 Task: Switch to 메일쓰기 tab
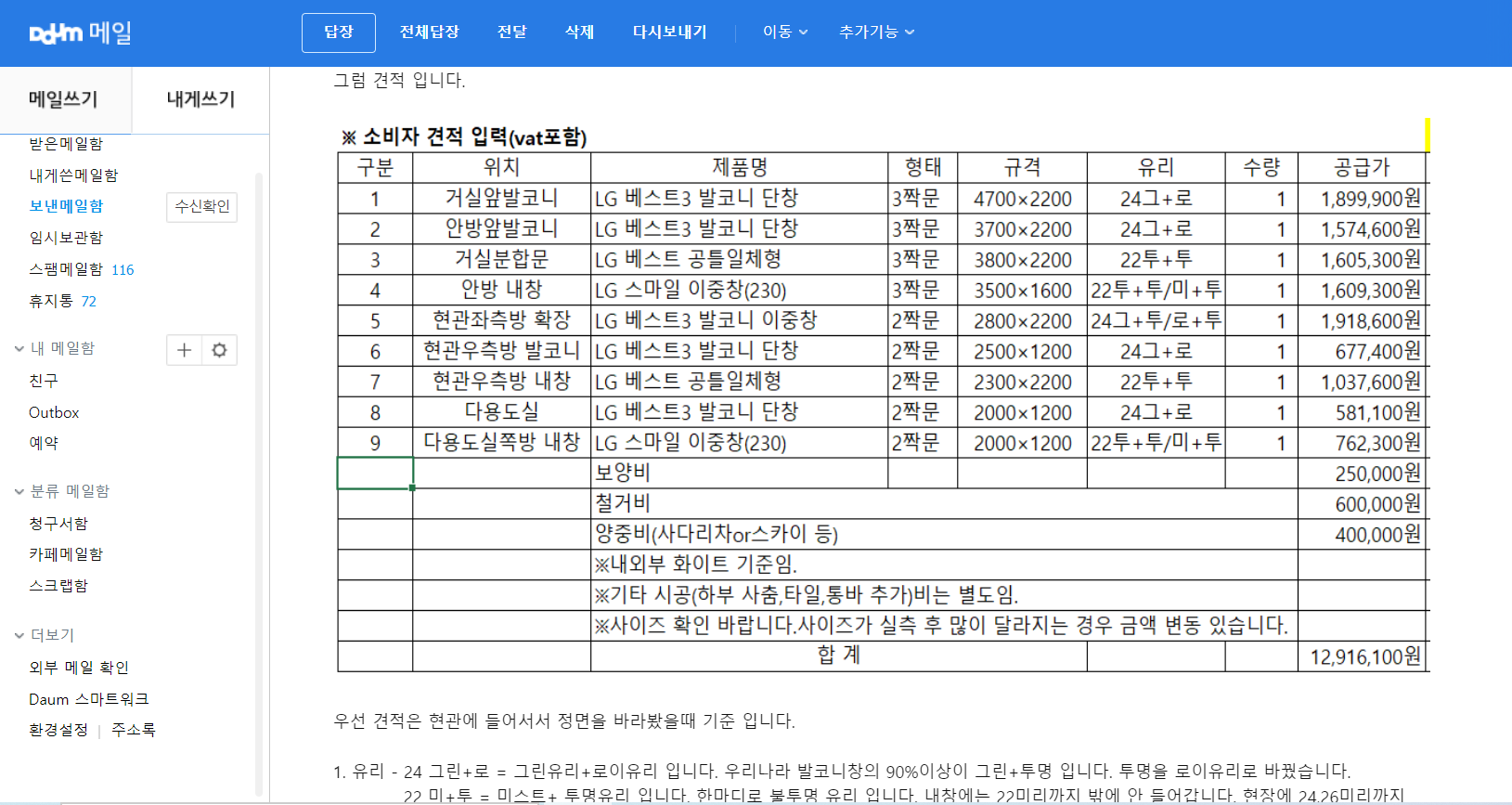coord(63,99)
